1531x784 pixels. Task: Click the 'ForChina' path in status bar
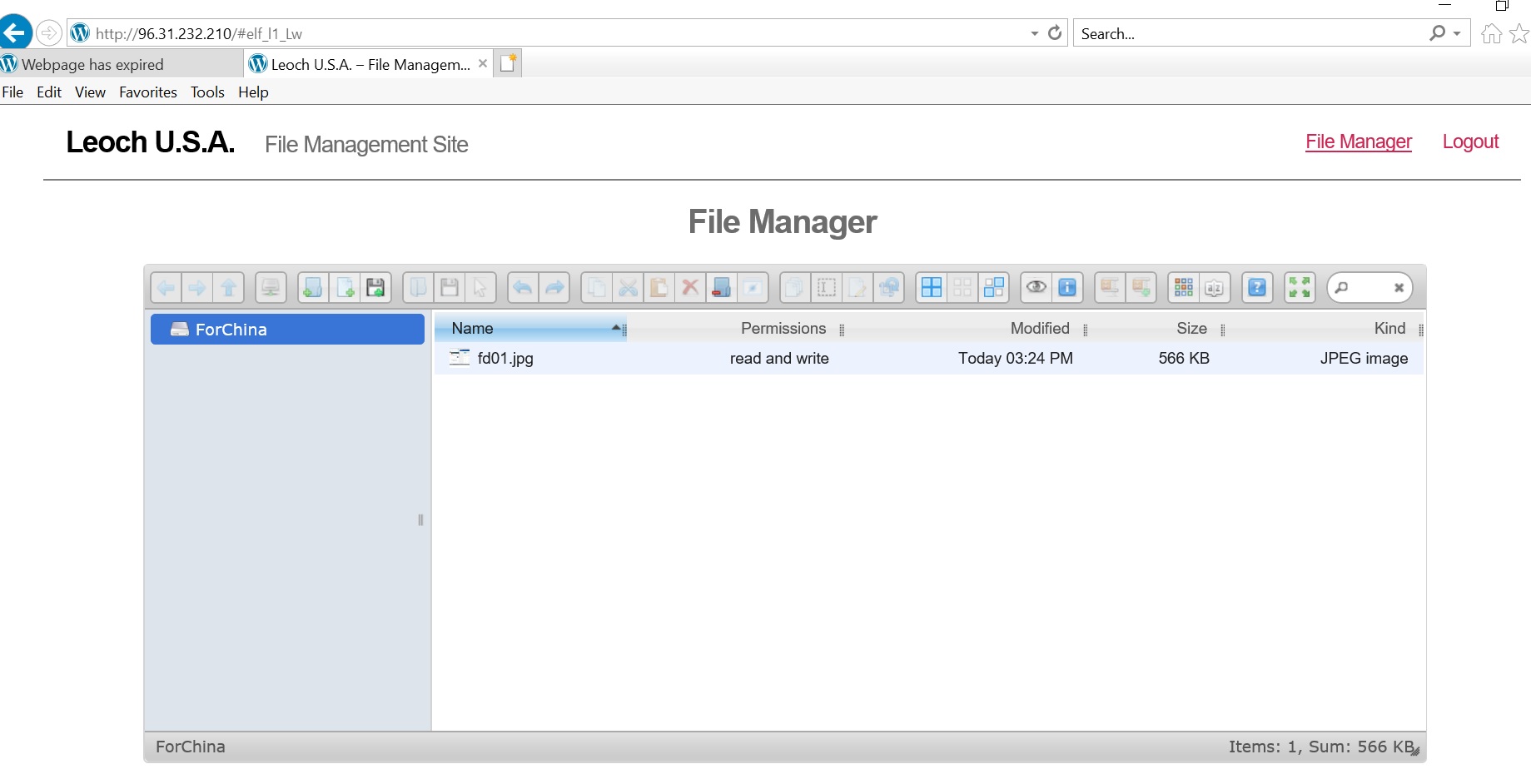click(x=191, y=747)
